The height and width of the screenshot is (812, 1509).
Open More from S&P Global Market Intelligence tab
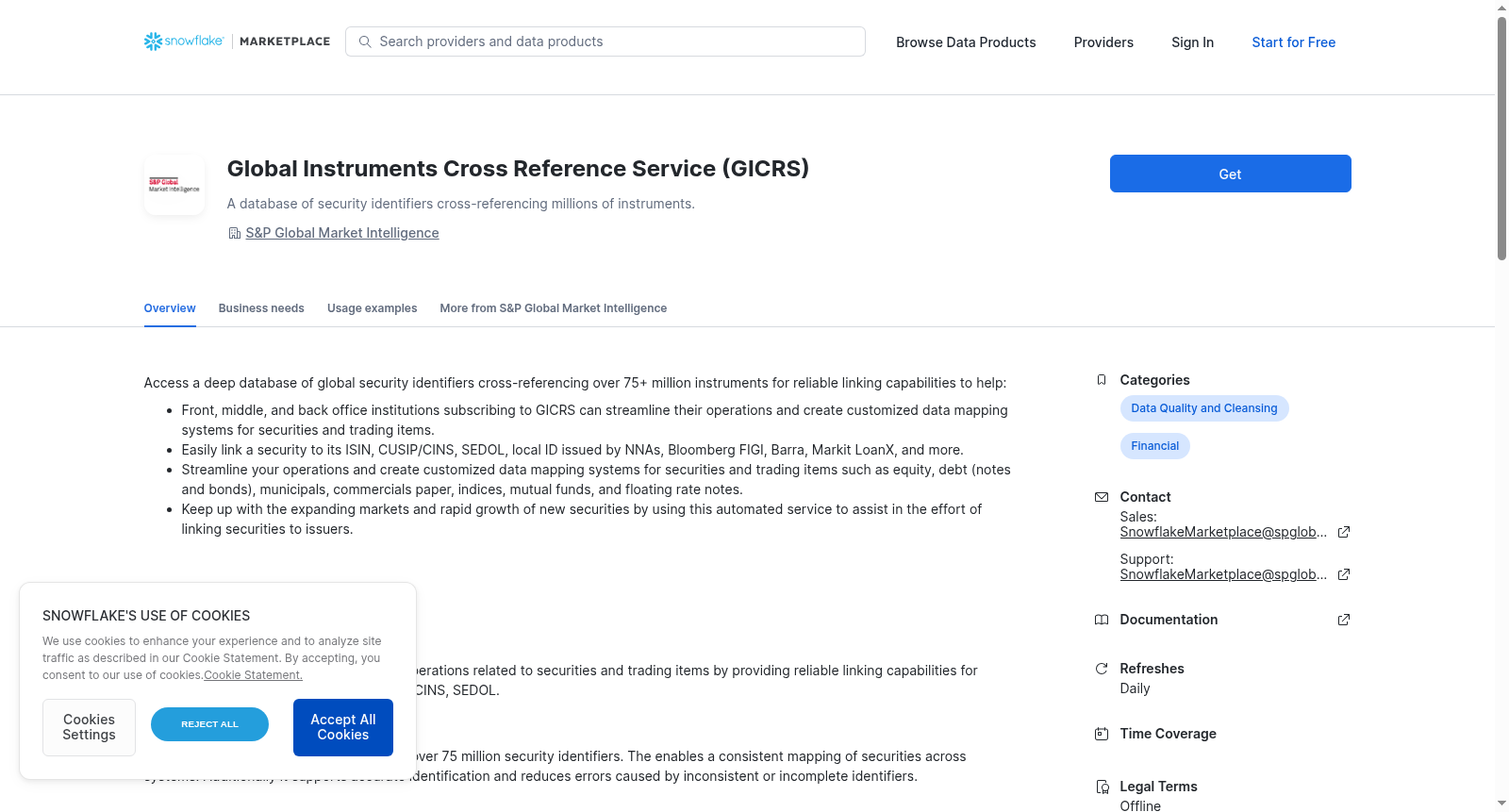coord(553,308)
